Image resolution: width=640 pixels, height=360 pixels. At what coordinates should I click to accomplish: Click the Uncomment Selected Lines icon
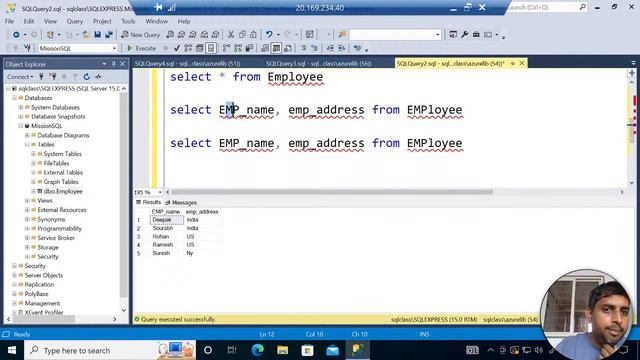[314, 48]
